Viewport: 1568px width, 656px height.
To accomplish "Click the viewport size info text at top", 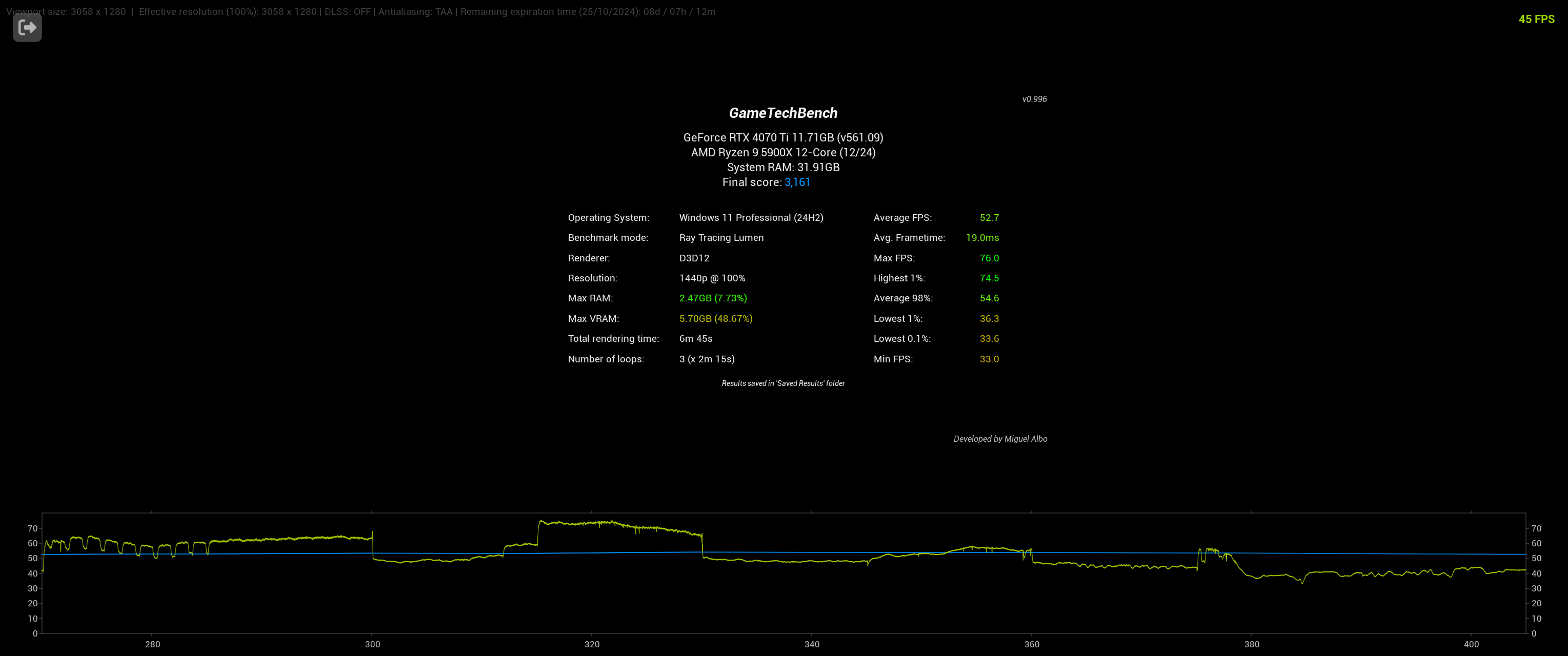I will (66, 12).
